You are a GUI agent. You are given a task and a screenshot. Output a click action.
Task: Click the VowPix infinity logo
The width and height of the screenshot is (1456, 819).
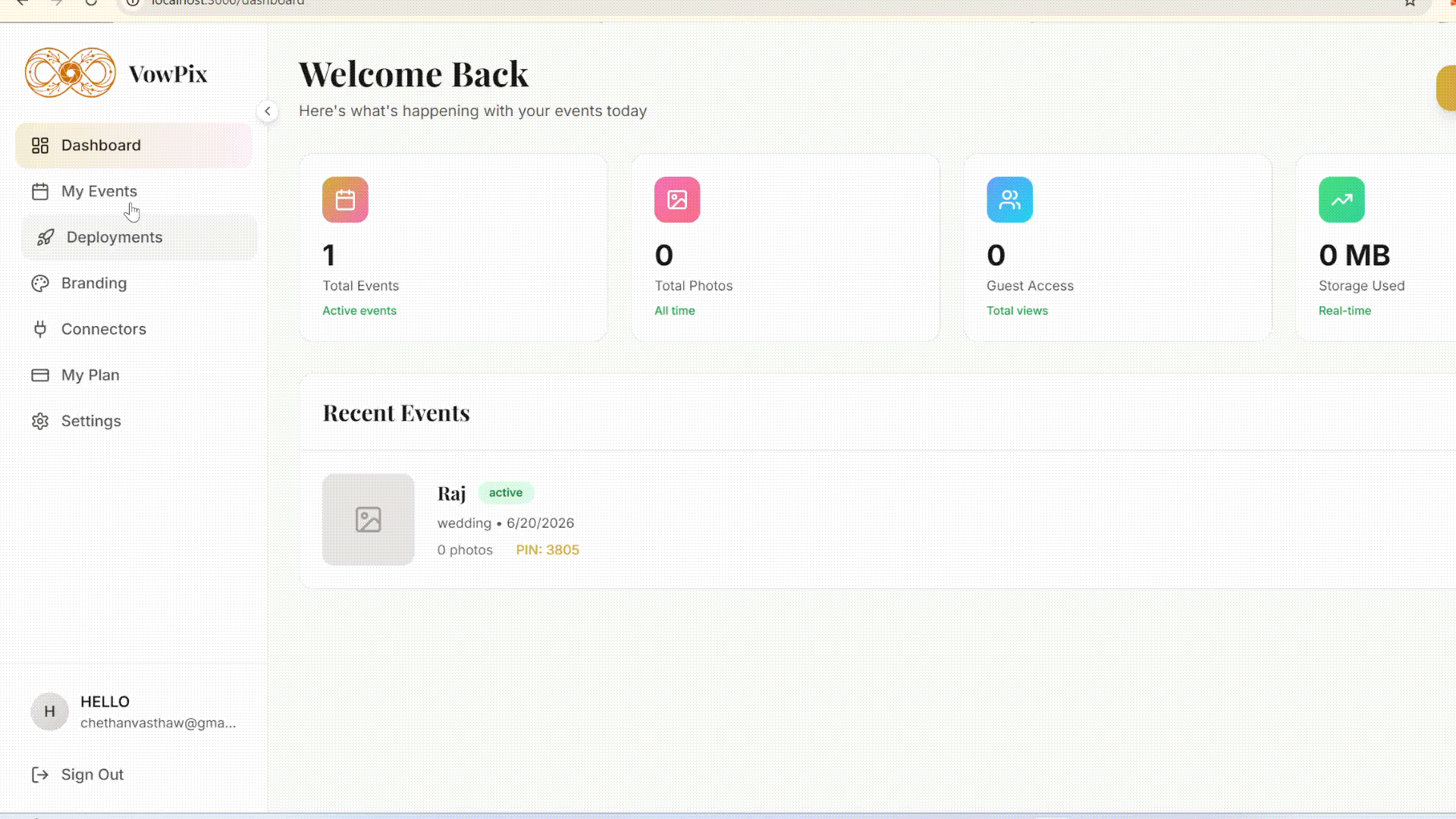click(71, 73)
